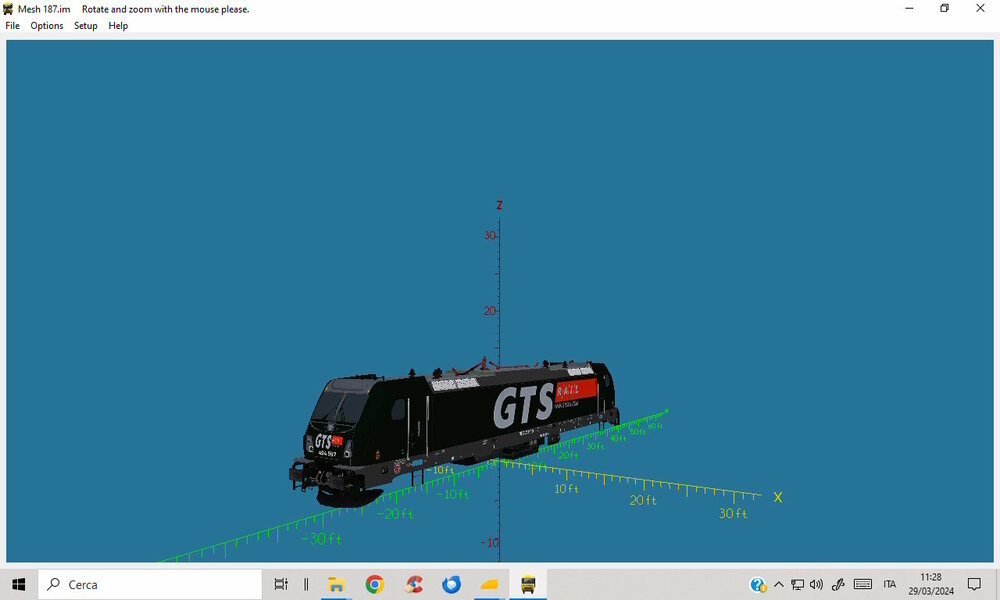Image resolution: width=1000 pixels, height=600 pixels.
Task: Launch Google Chrome from the taskbar
Action: tap(375, 584)
